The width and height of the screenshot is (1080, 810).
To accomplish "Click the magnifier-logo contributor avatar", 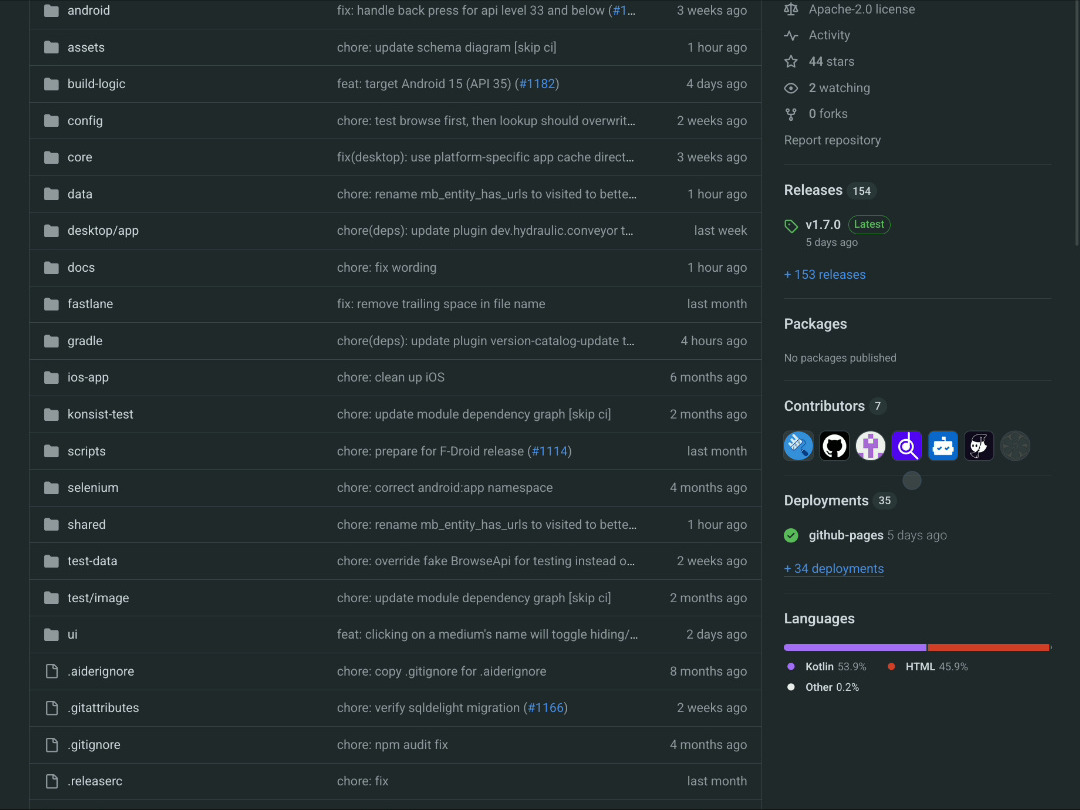I will click(x=906, y=446).
